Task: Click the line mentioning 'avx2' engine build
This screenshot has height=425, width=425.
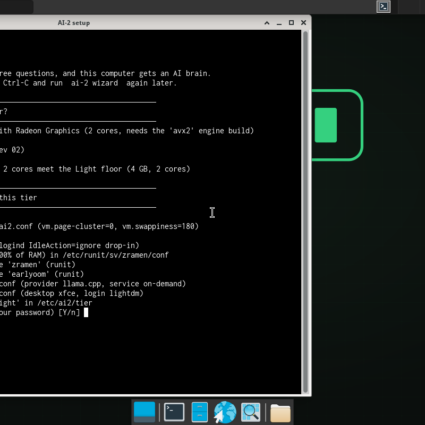Action: click(x=127, y=131)
